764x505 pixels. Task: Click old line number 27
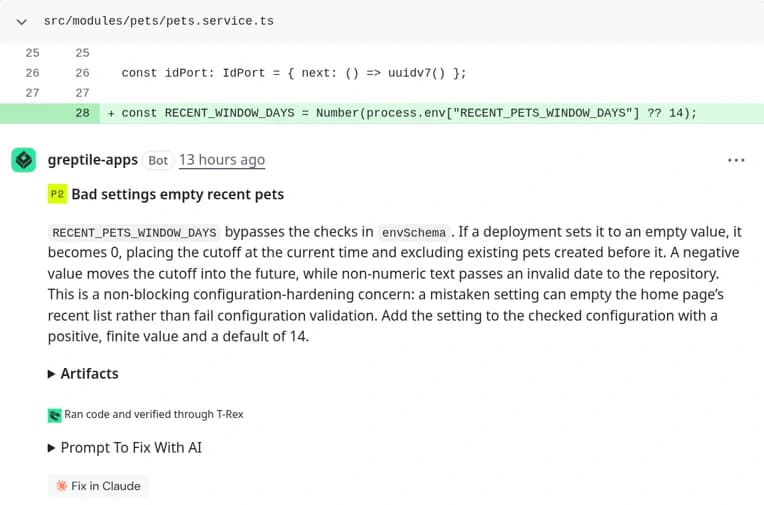[x=32, y=93]
